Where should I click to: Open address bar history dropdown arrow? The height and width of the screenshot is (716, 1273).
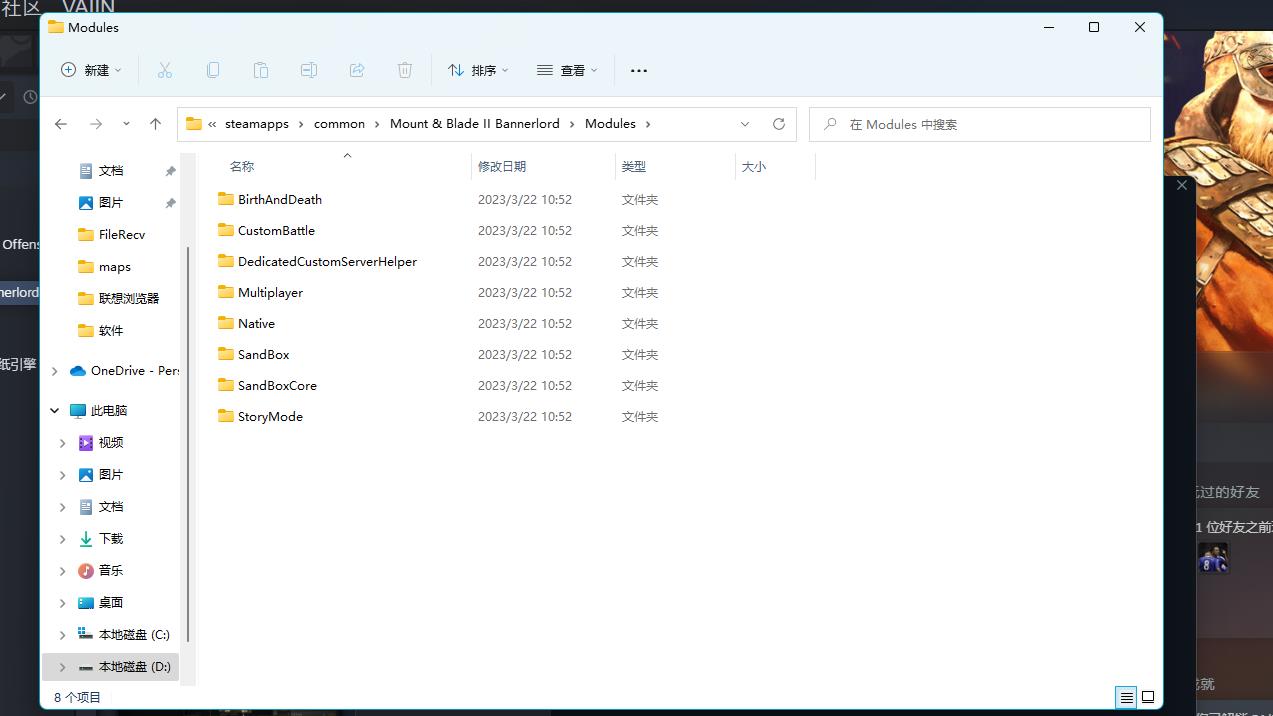point(745,124)
